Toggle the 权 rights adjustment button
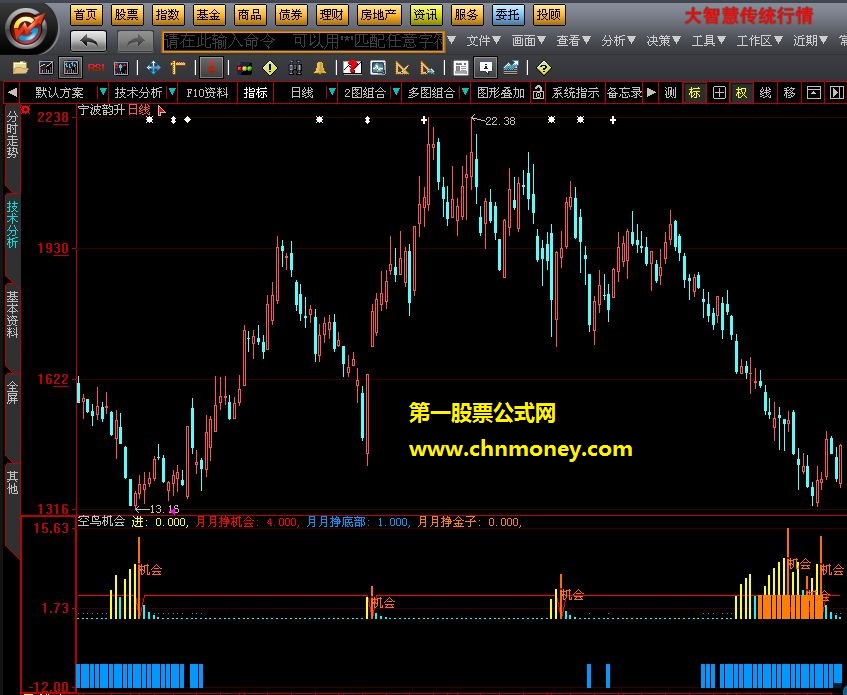847x695 pixels. 741,93
